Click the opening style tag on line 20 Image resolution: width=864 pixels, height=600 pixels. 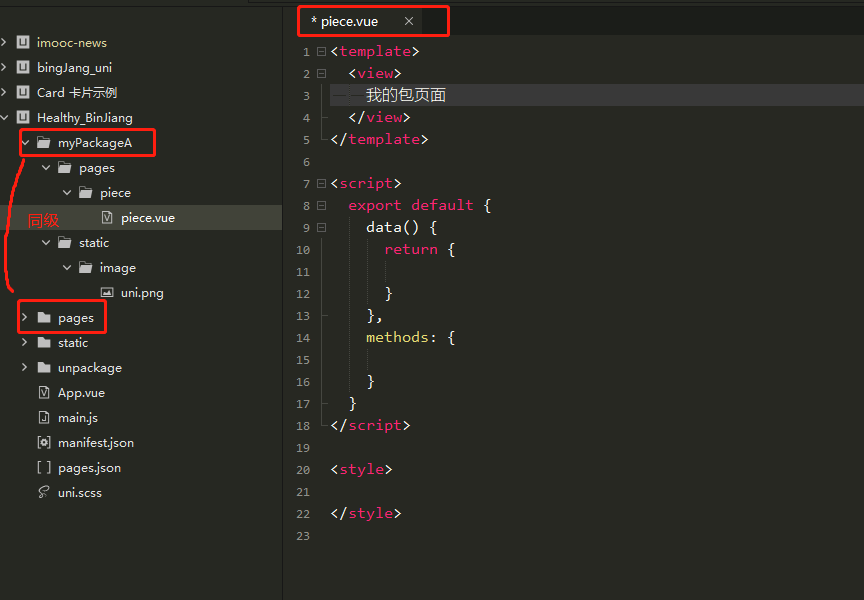point(361,469)
